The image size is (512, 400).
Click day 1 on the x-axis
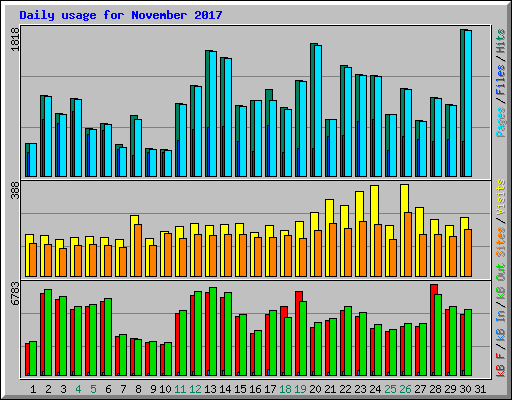click(33, 389)
